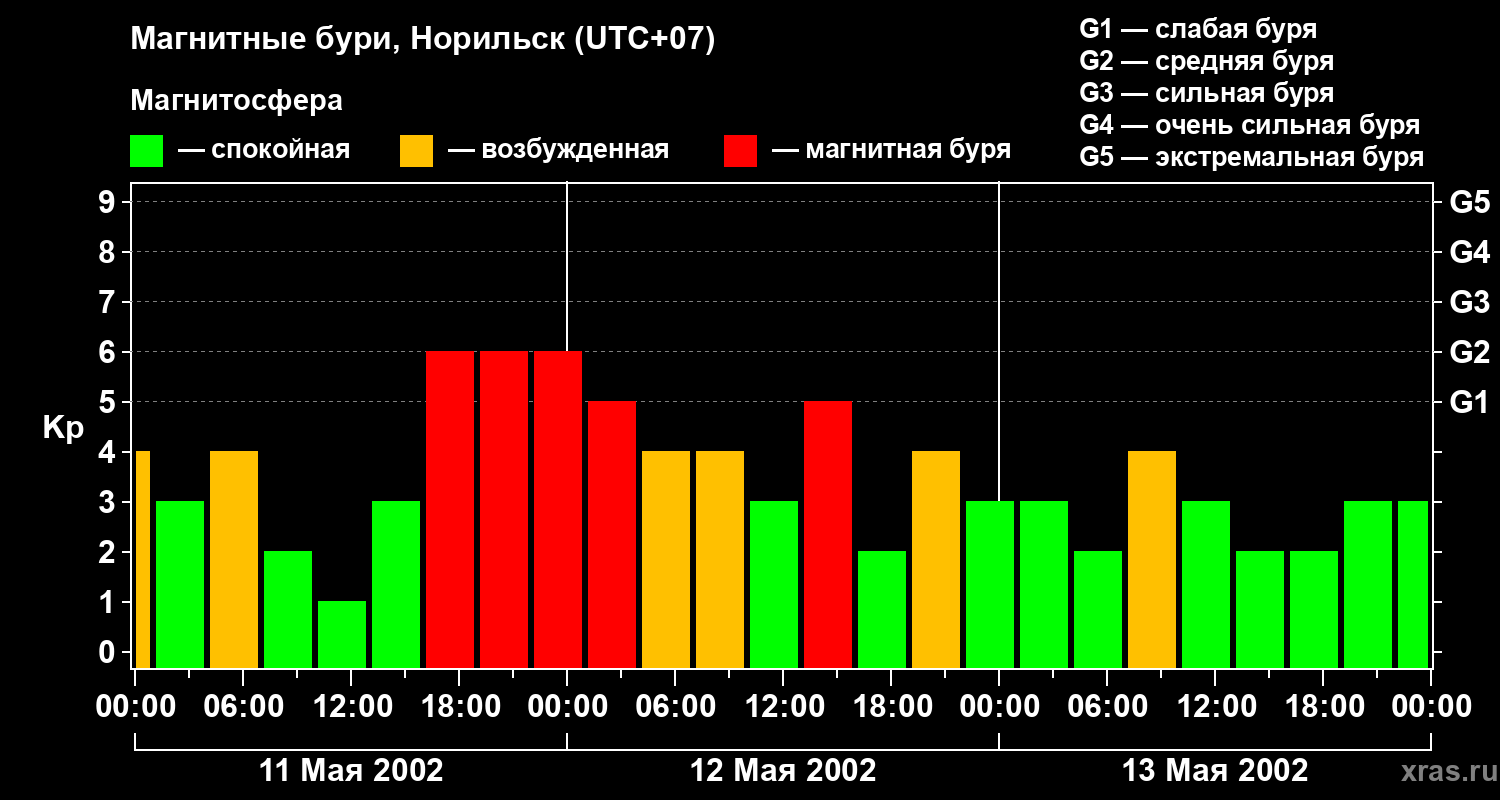1500x800 pixels.
Task: Click the first red bar at 18:00 on 11 May
Action: coord(450,509)
